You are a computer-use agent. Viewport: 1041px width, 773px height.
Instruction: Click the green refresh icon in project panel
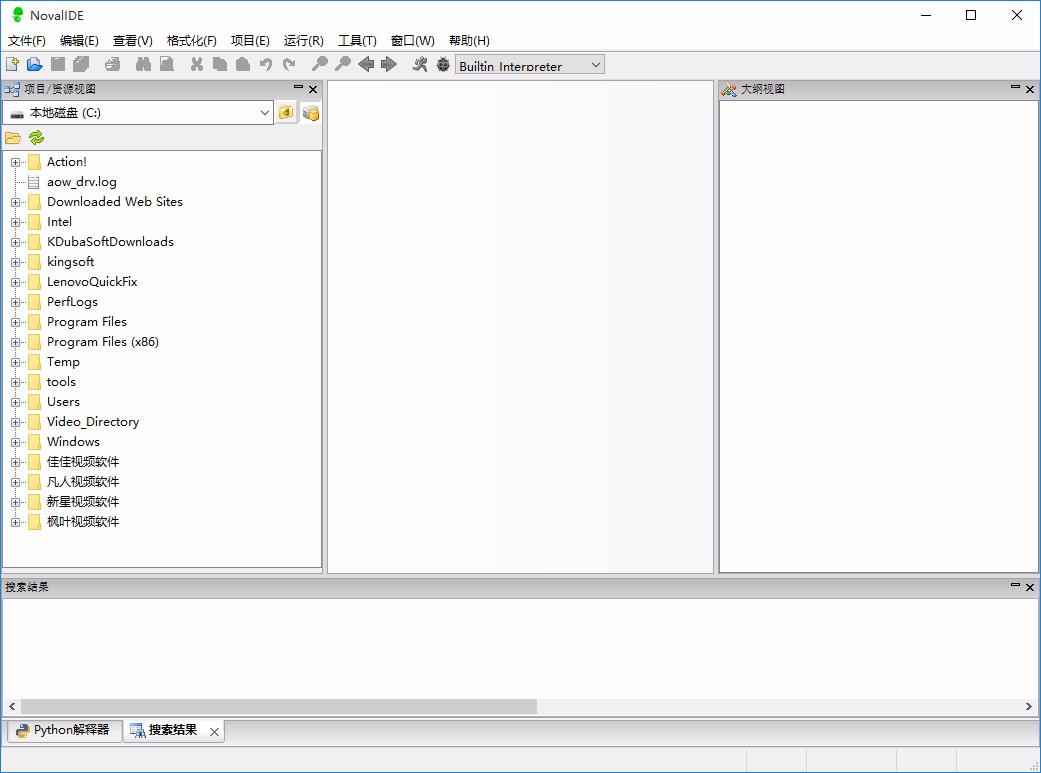[x=37, y=137]
